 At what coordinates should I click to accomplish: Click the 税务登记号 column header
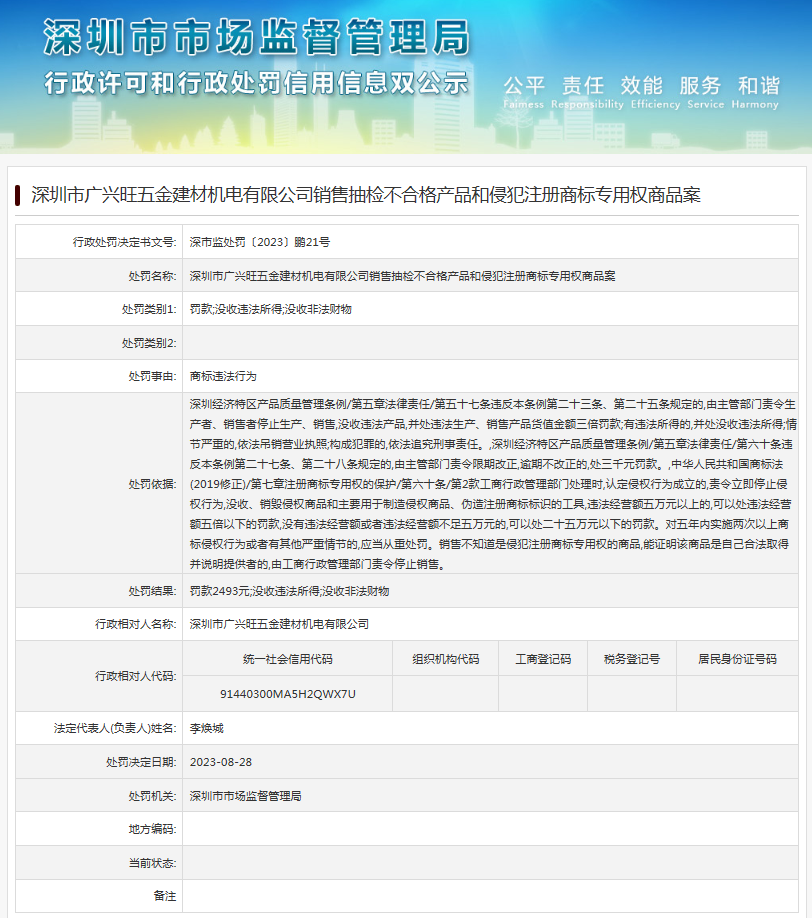632,659
